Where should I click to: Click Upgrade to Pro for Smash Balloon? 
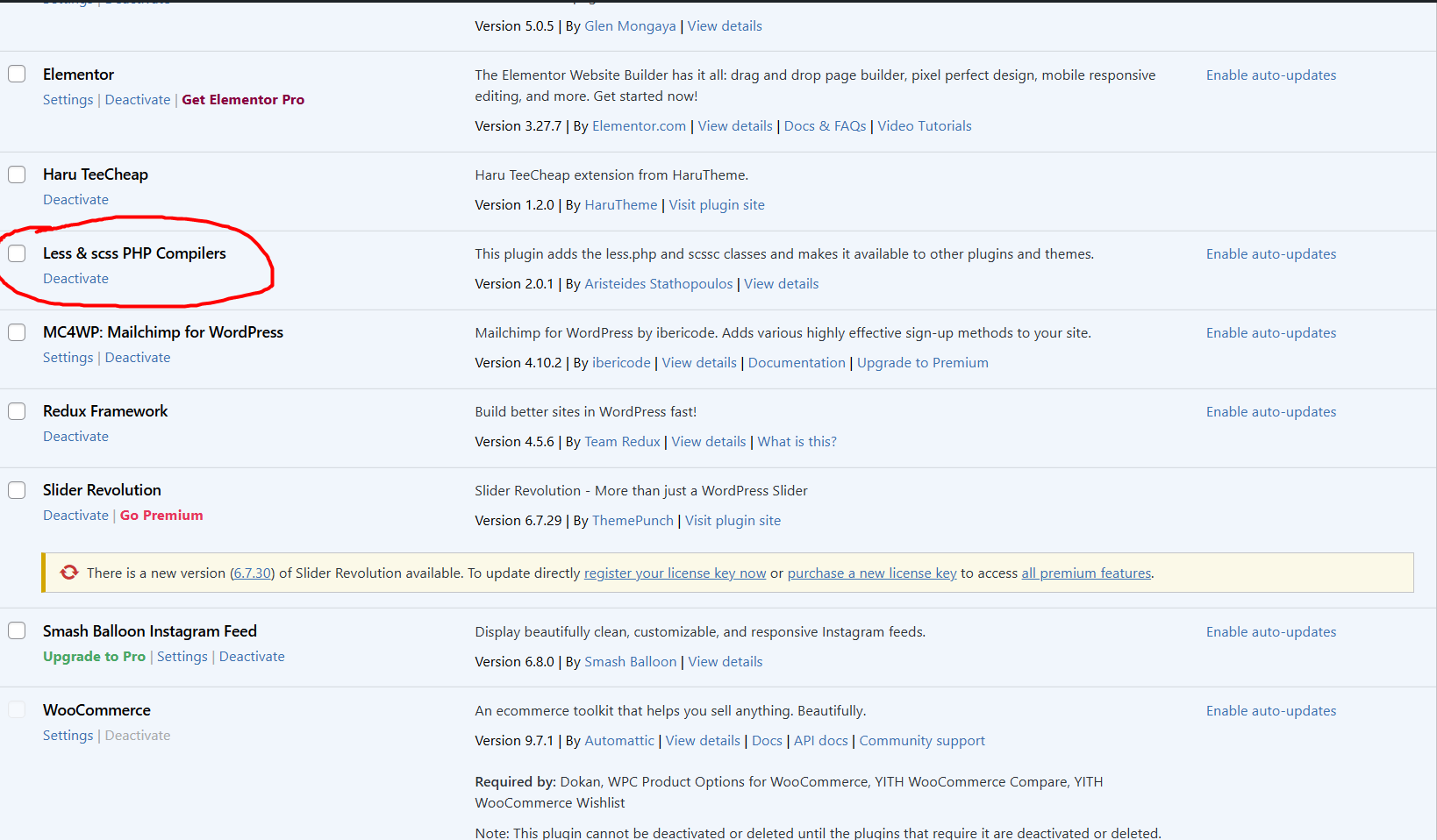pos(94,656)
